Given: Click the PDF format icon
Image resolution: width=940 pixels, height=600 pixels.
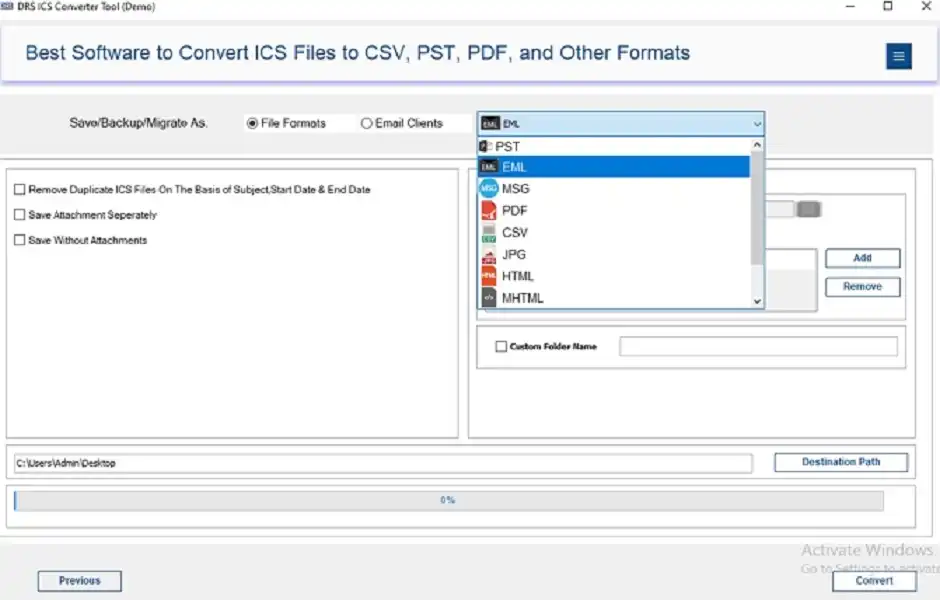Looking at the screenshot, I should coord(489,210).
